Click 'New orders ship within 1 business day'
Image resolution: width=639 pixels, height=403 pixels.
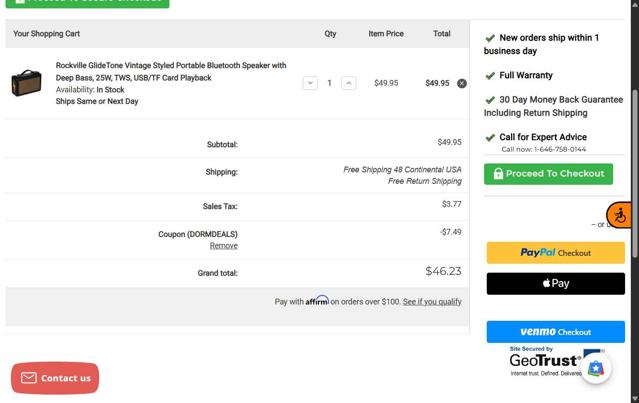[541, 44]
